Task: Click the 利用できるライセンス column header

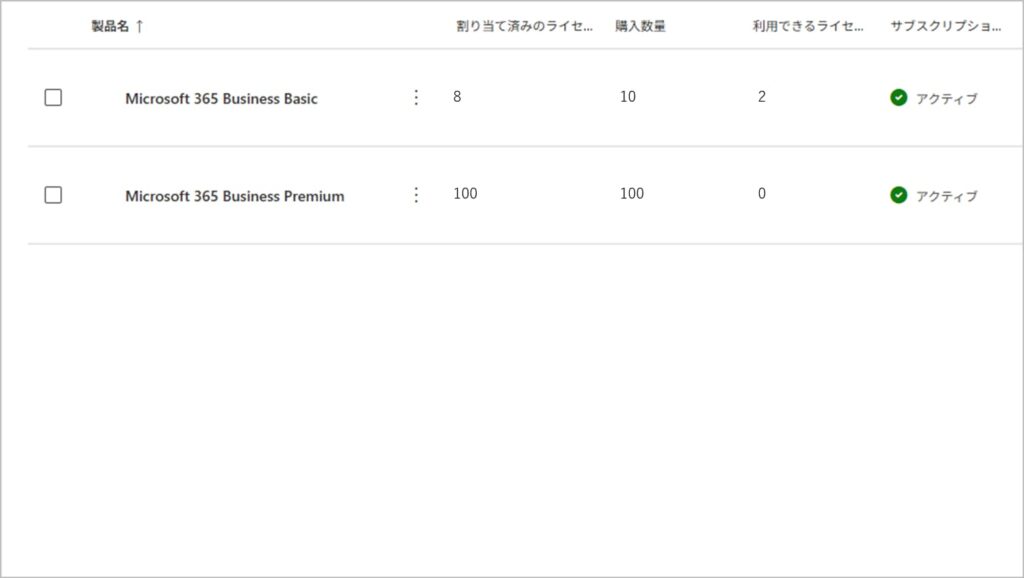Action: click(x=808, y=27)
